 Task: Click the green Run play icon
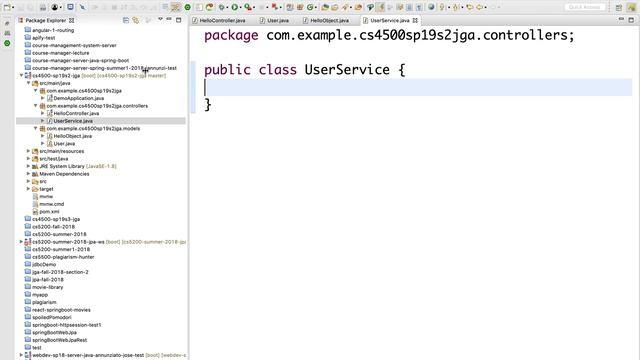tap(235, 7)
